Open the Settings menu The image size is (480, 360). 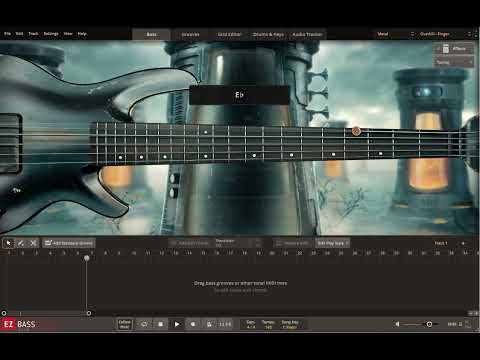click(x=51, y=34)
